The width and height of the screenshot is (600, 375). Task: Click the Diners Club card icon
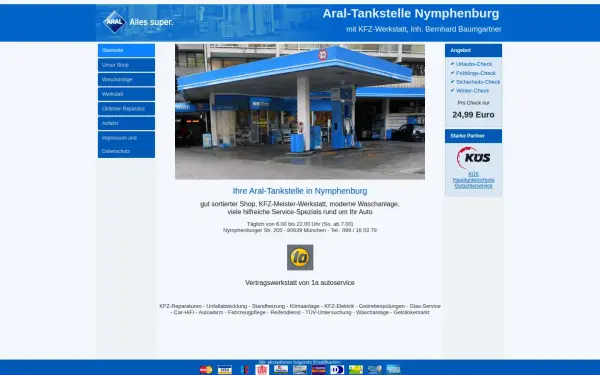pyautogui.click(x=337, y=370)
